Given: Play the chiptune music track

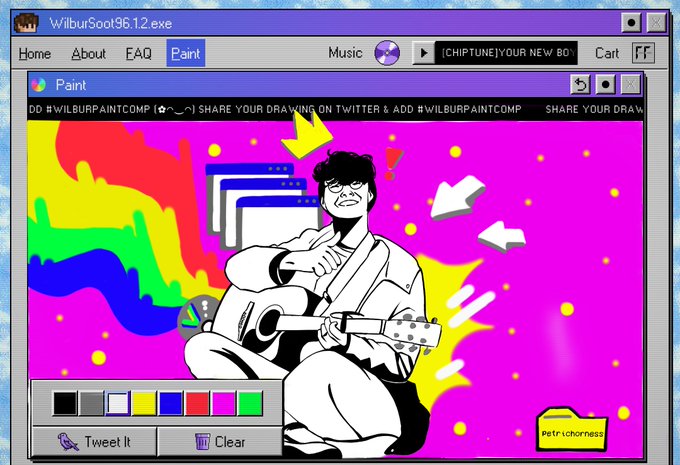Looking at the screenshot, I should point(423,53).
